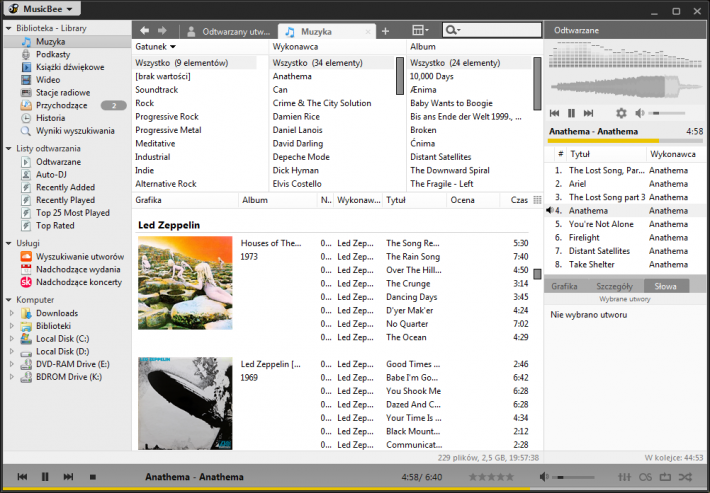Filter by Progressive Rock genre
Image resolution: width=710 pixels, height=493 pixels.
click(x=167, y=116)
